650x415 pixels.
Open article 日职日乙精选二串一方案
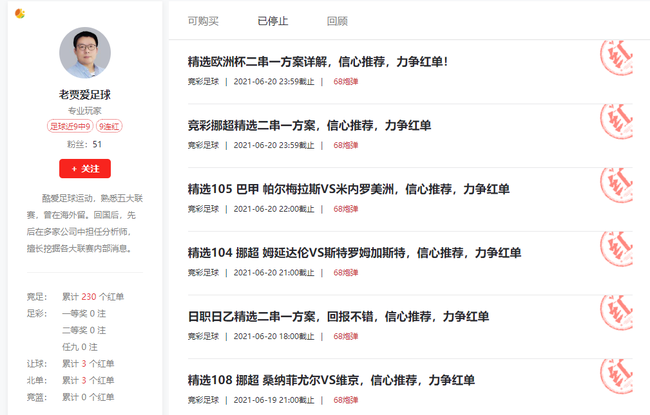(338, 317)
